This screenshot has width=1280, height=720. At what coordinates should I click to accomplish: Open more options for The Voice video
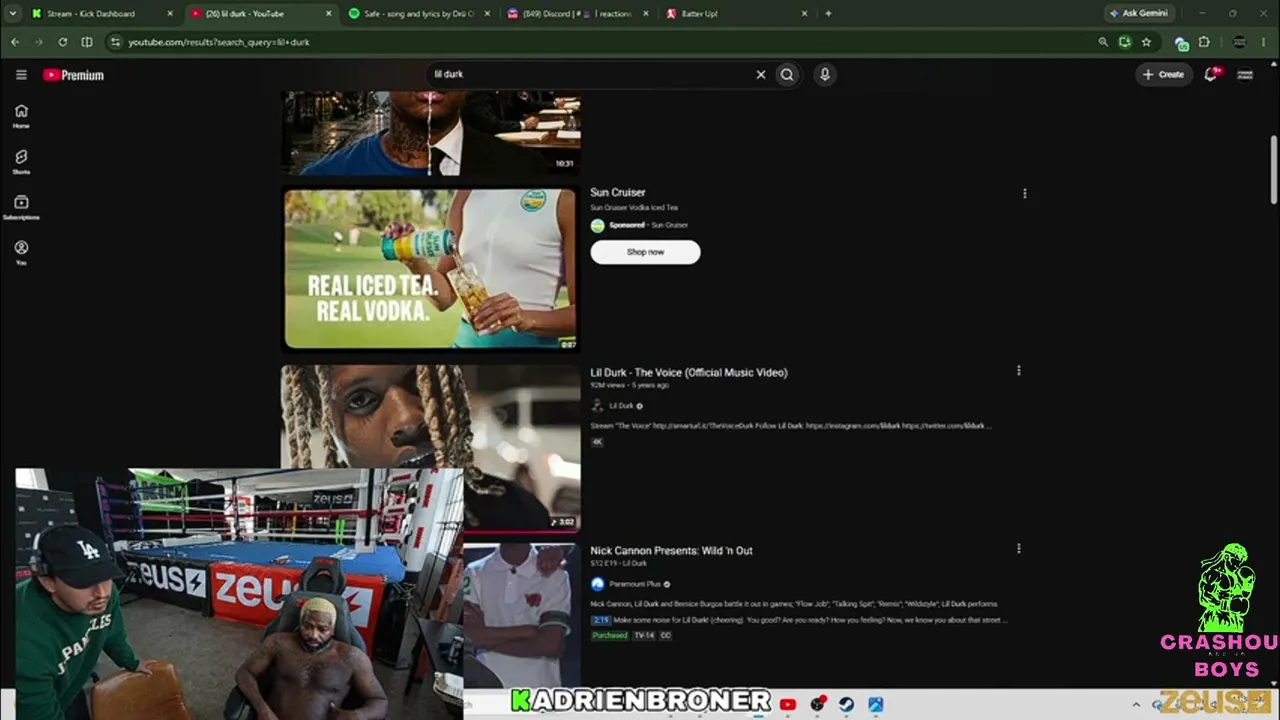coord(1018,371)
